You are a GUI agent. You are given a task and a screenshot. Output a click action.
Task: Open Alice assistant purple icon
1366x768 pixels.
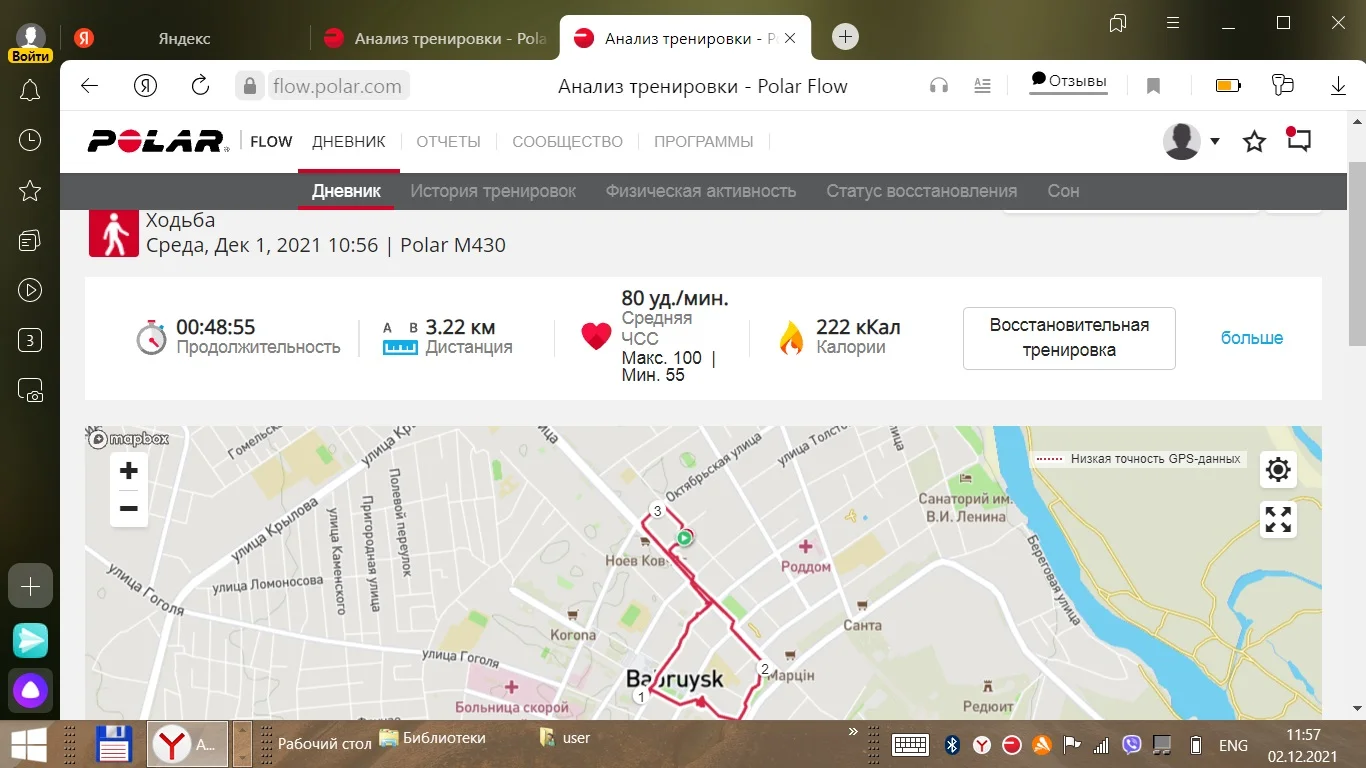click(x=30, y=690)
